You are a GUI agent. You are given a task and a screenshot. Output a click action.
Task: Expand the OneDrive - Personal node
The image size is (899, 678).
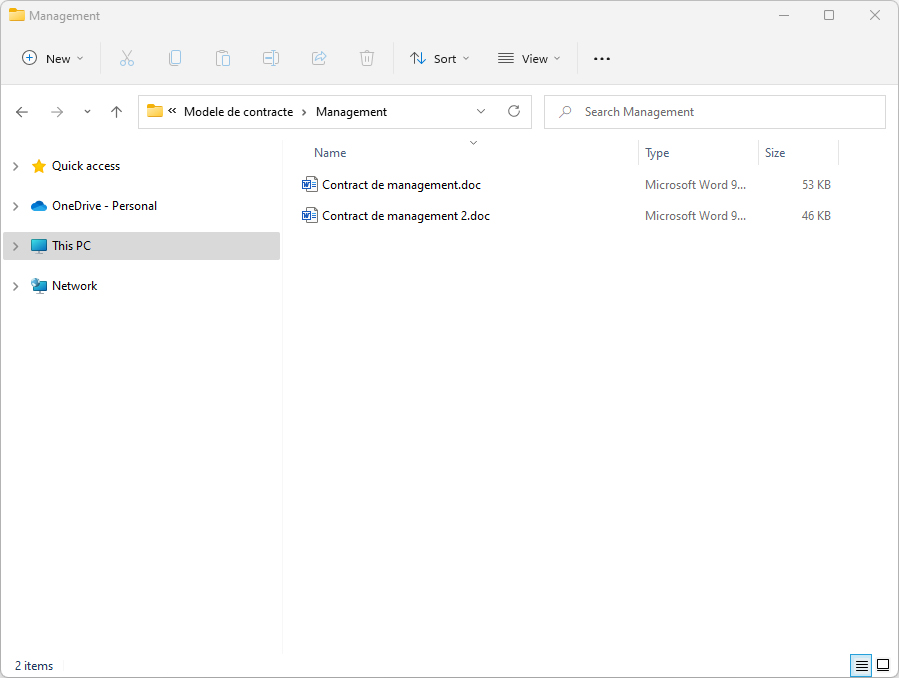point(15,206)
